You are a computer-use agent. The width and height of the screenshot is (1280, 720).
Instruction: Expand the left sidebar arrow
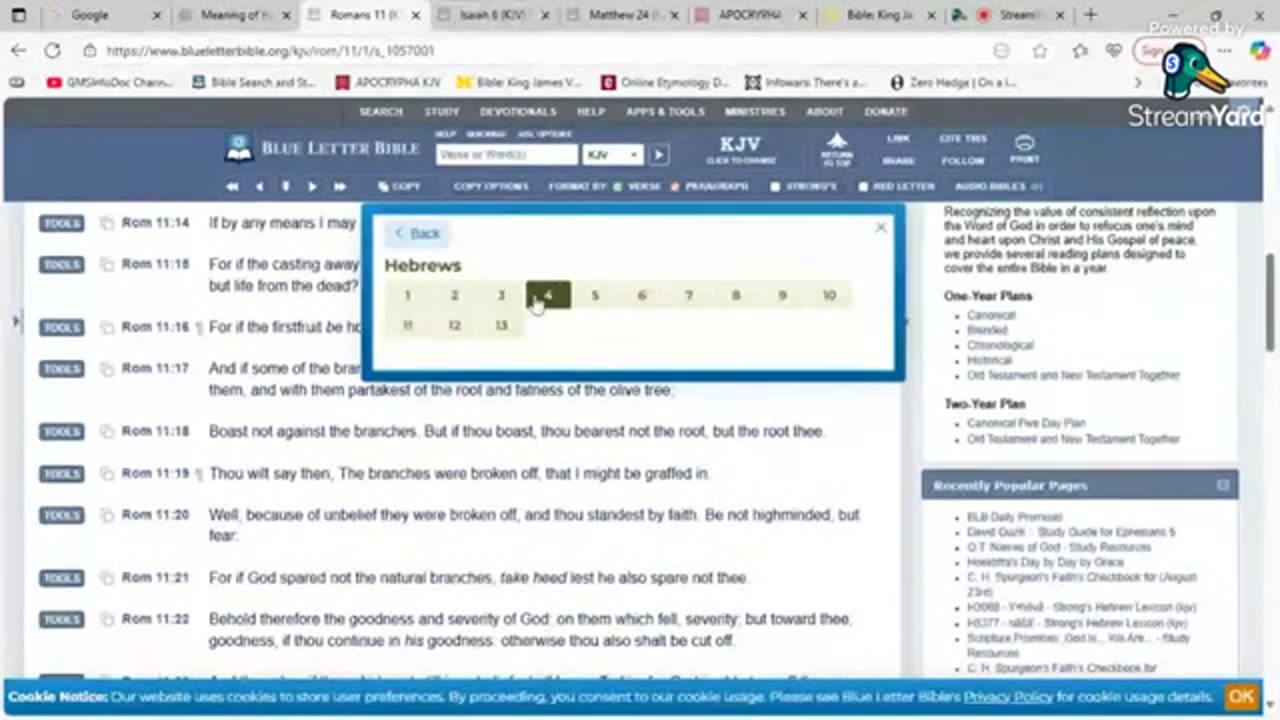tap(14, 321)
